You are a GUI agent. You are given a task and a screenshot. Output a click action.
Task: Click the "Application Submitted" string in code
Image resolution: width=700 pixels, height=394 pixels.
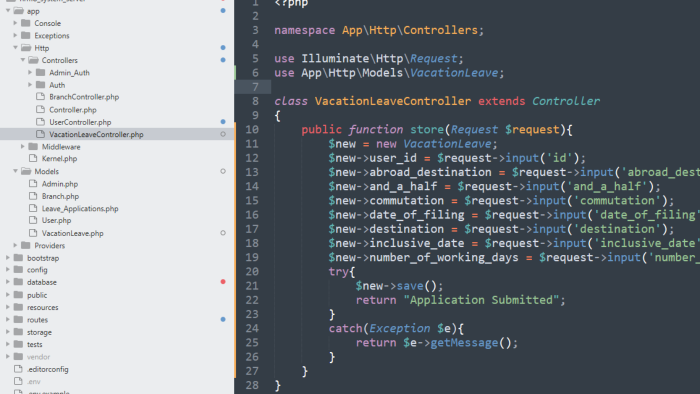point(481,300)
